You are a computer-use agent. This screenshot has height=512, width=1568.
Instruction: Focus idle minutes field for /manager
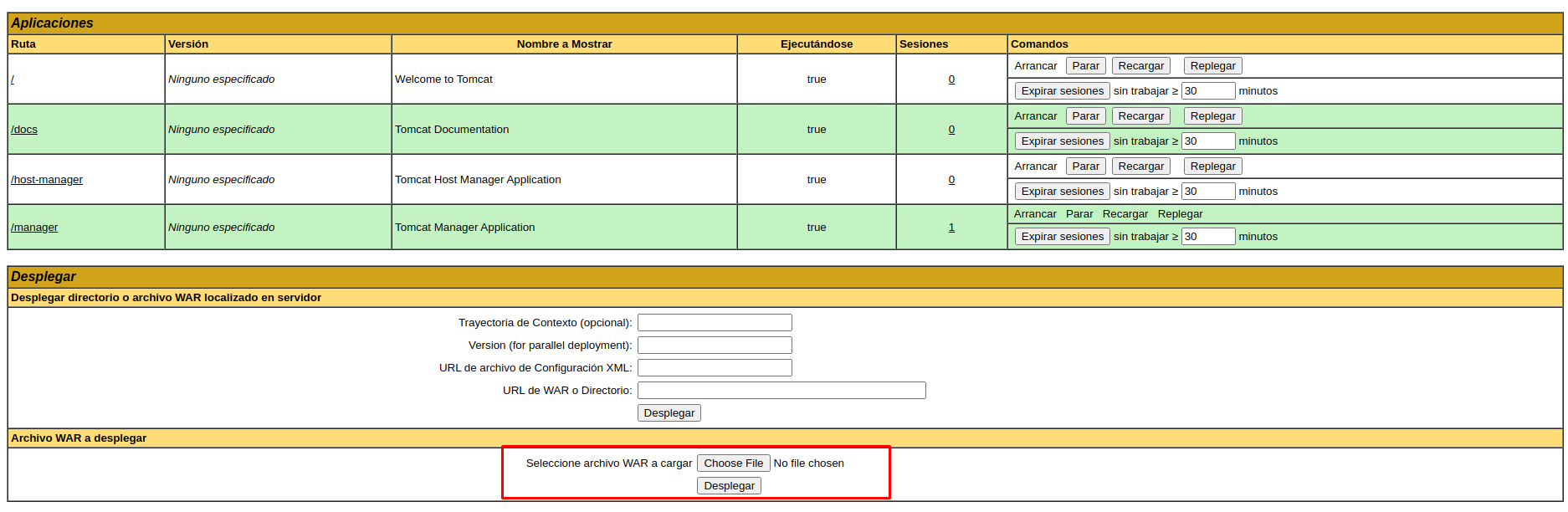1208,237
